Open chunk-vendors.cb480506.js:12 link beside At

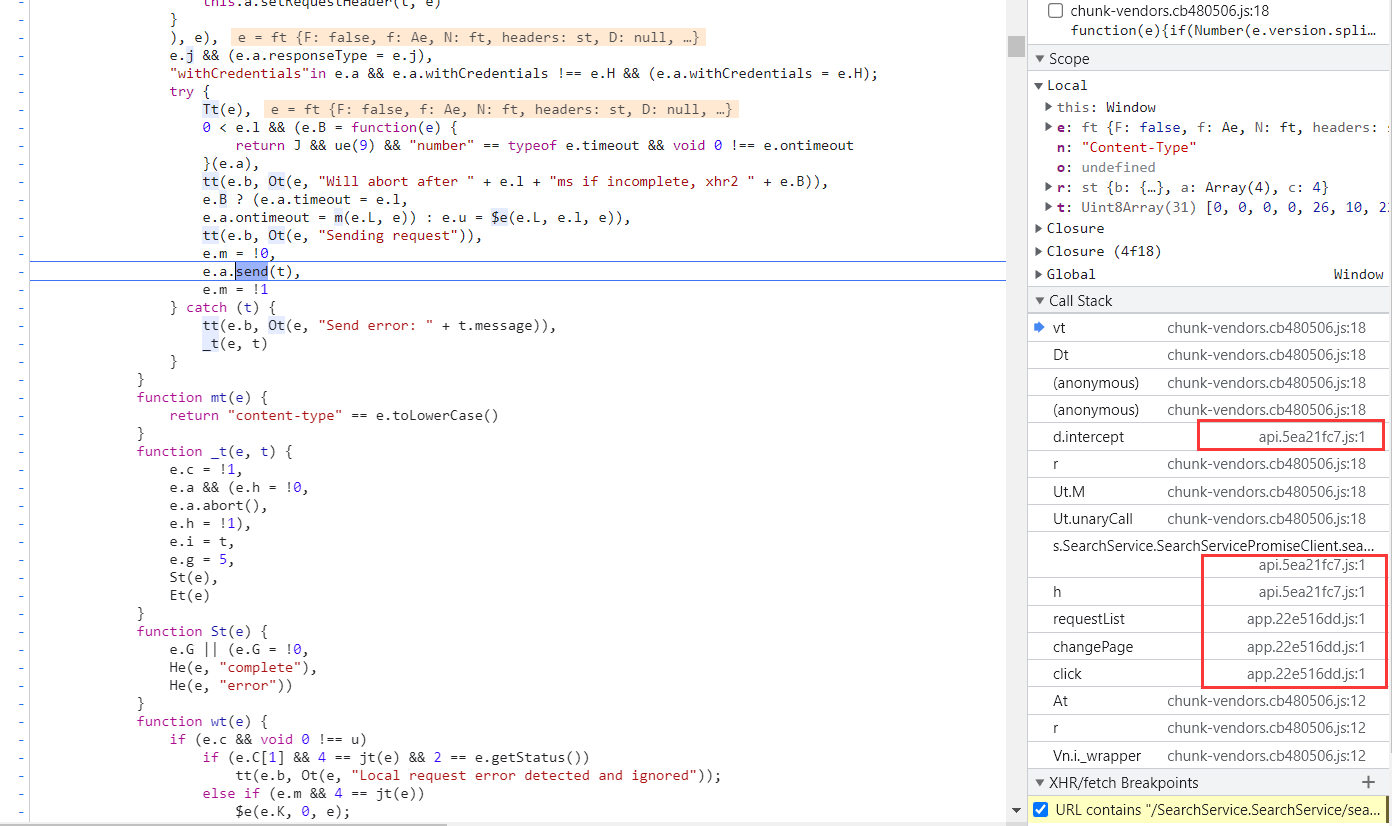click(1266, 701)
